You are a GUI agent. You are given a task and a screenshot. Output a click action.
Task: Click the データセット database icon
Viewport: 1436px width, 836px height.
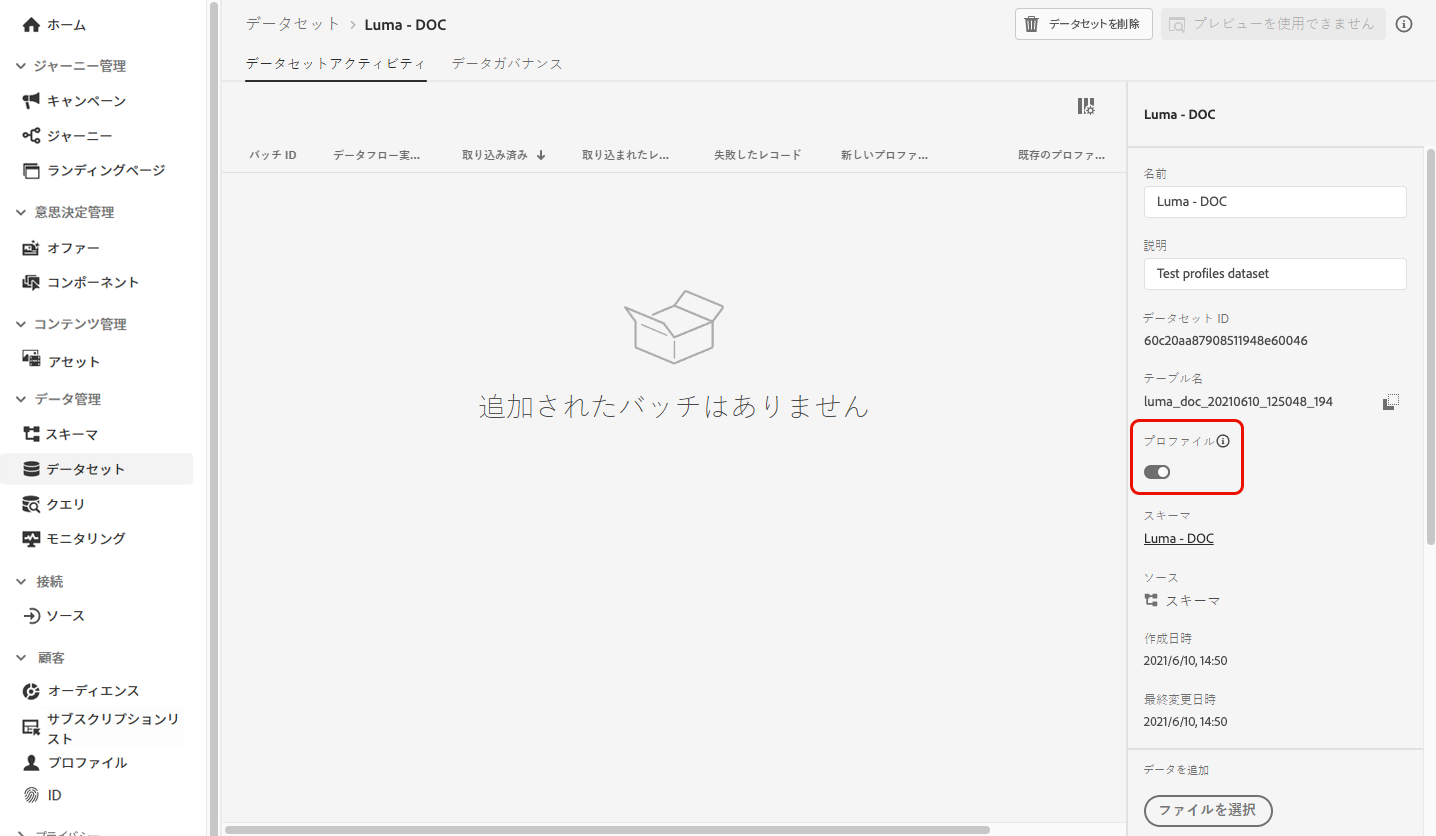point(31,469)
